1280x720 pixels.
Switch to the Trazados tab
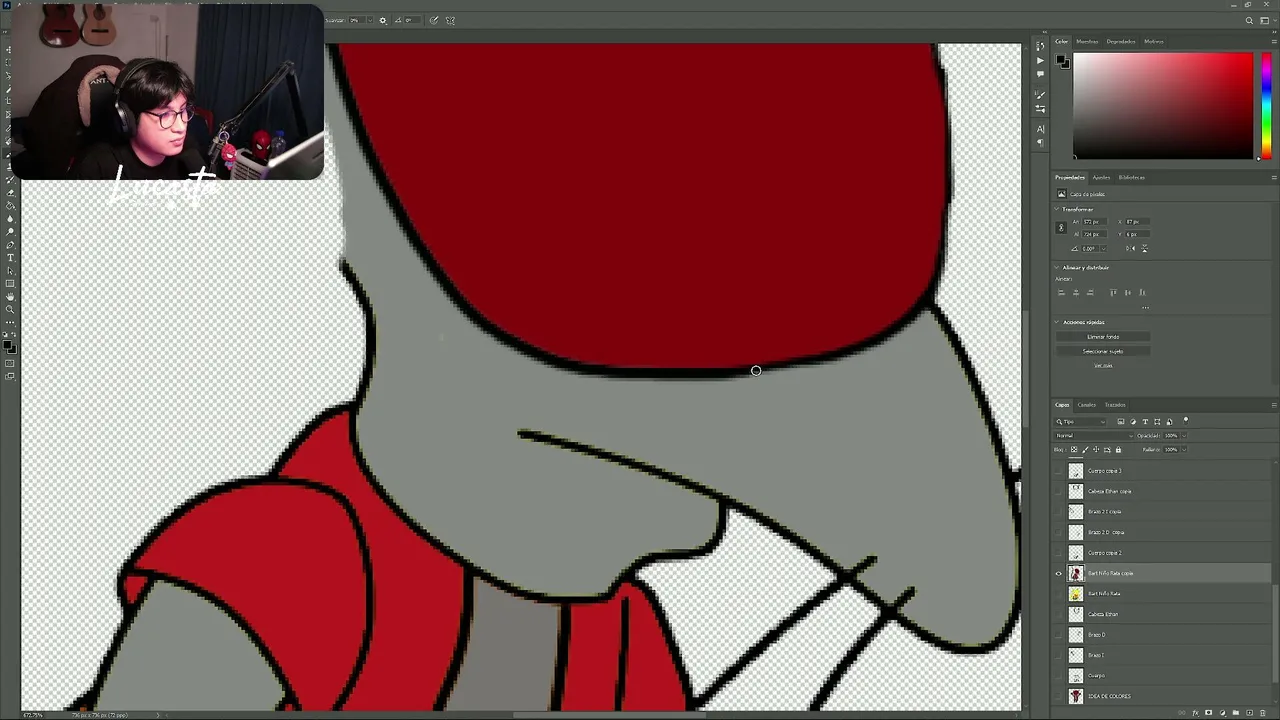(1115, 405)
